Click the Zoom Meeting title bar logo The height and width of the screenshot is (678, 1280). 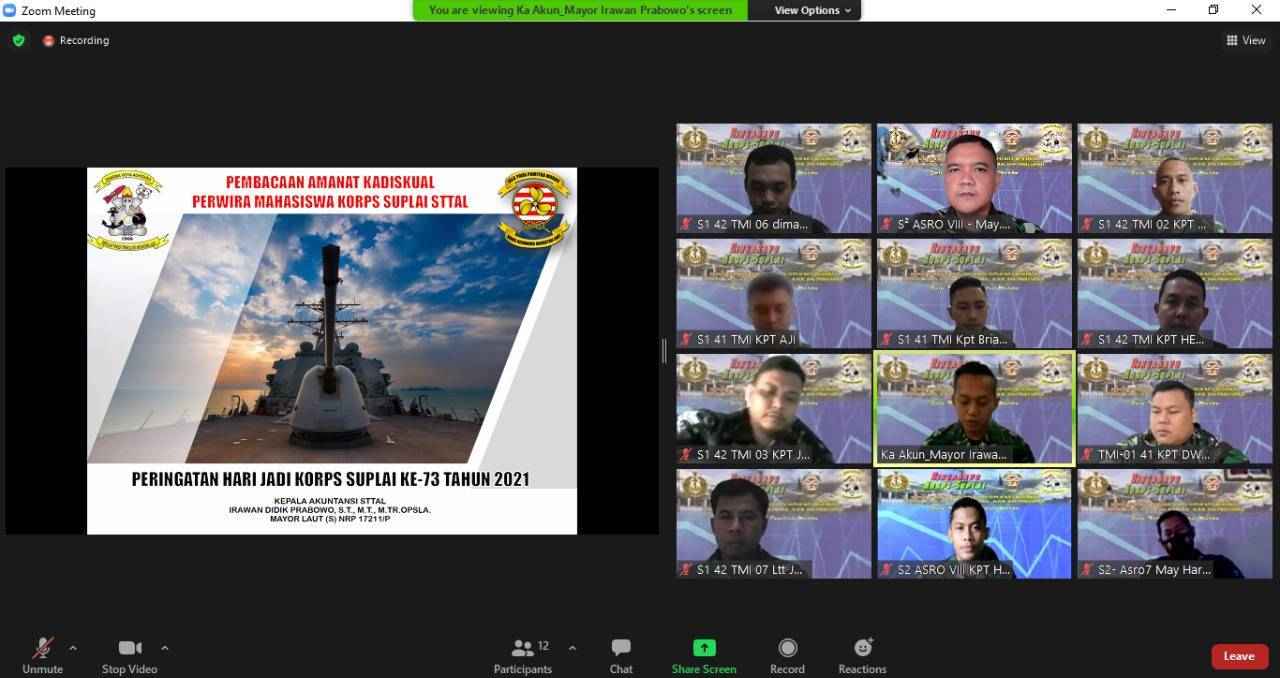tap(10, 10)
